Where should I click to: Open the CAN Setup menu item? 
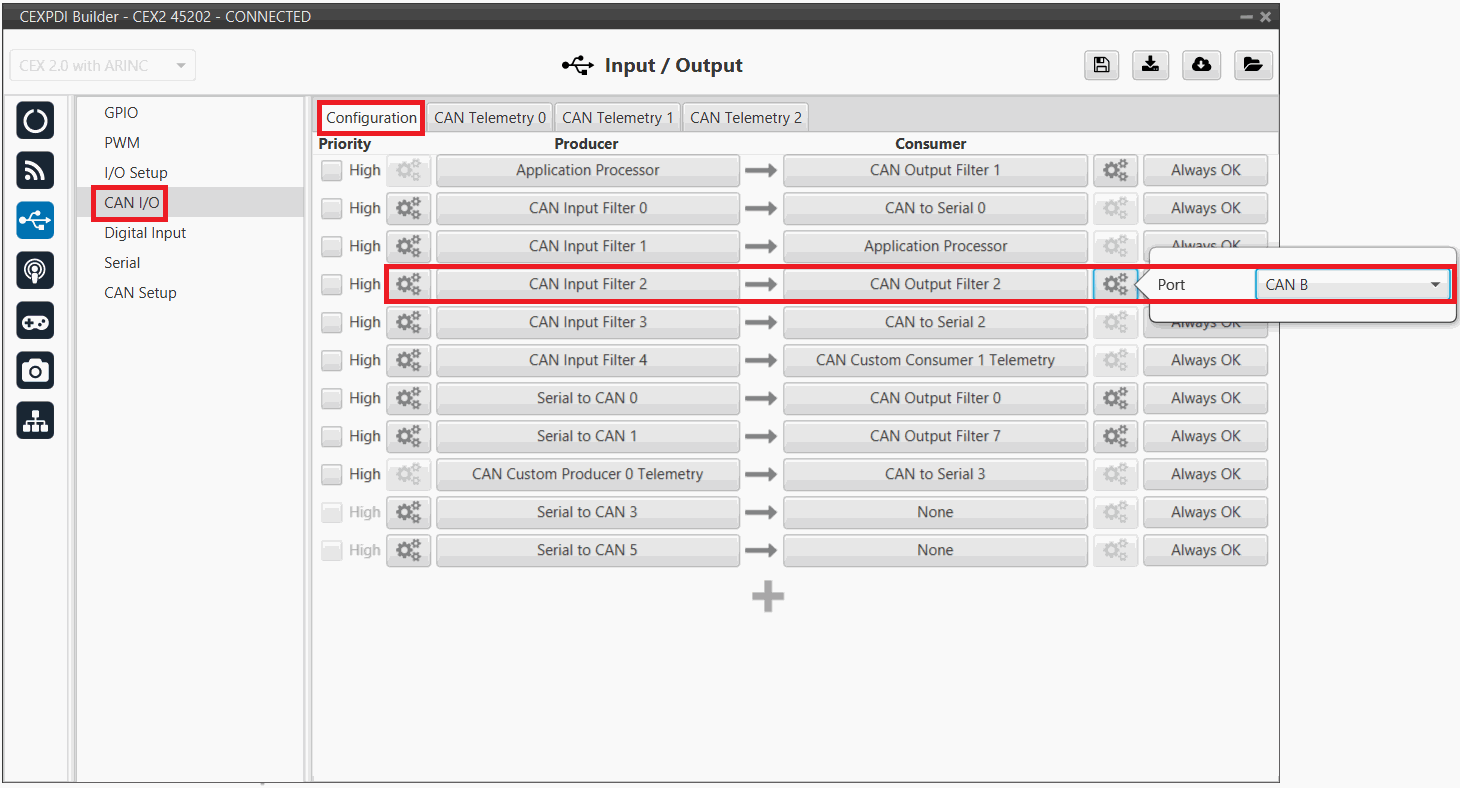pos(140,293)
